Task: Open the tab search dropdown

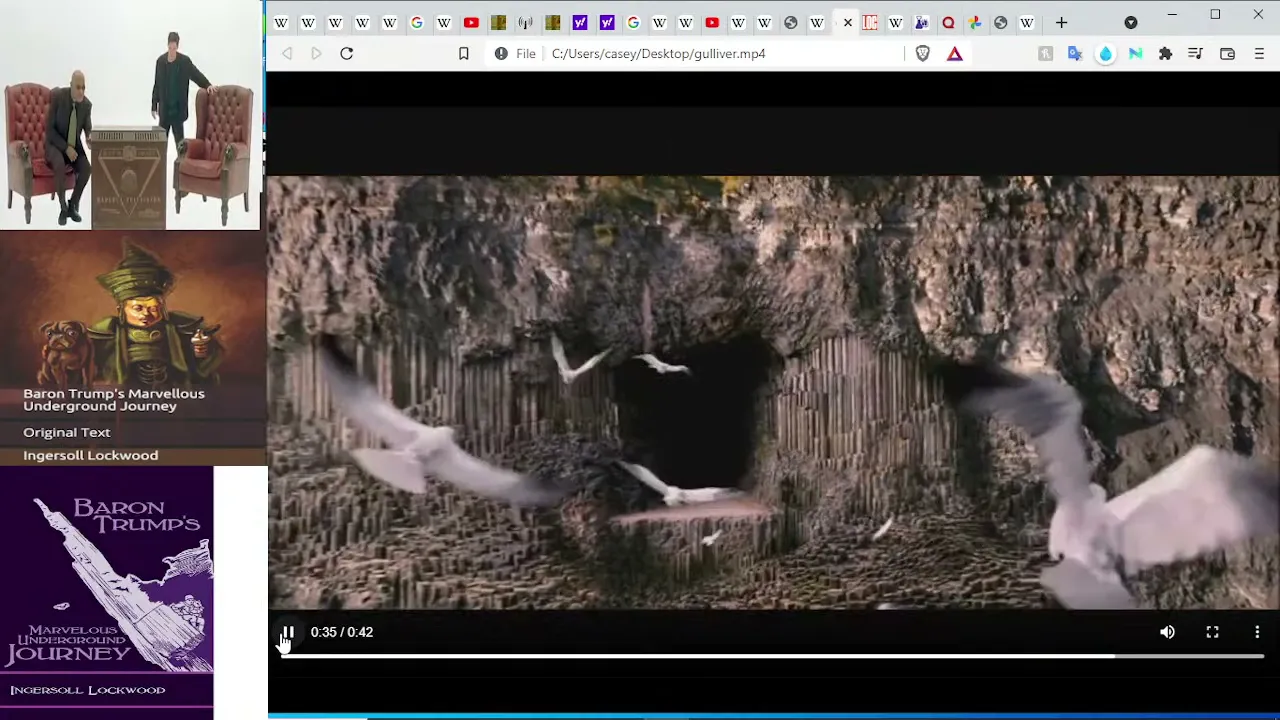Action: [x=1131, y=22]
